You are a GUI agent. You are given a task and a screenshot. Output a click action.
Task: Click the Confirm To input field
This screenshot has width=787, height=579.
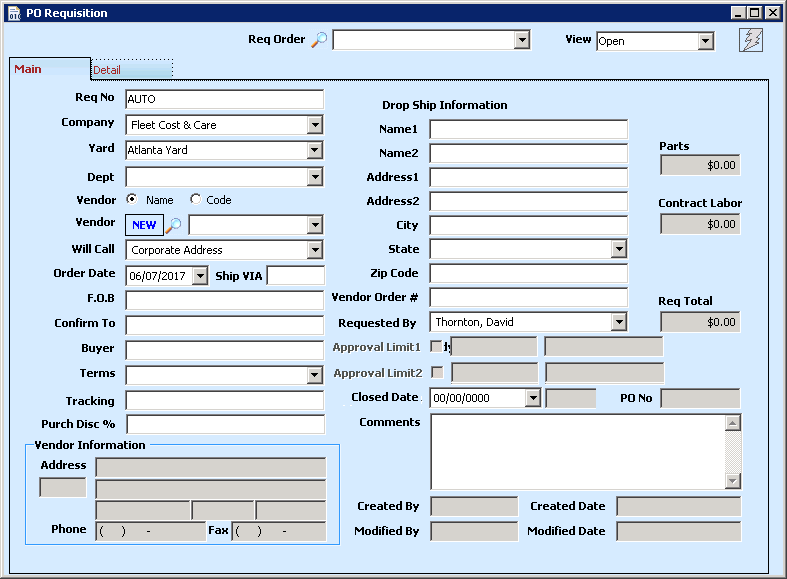(224, 325)
